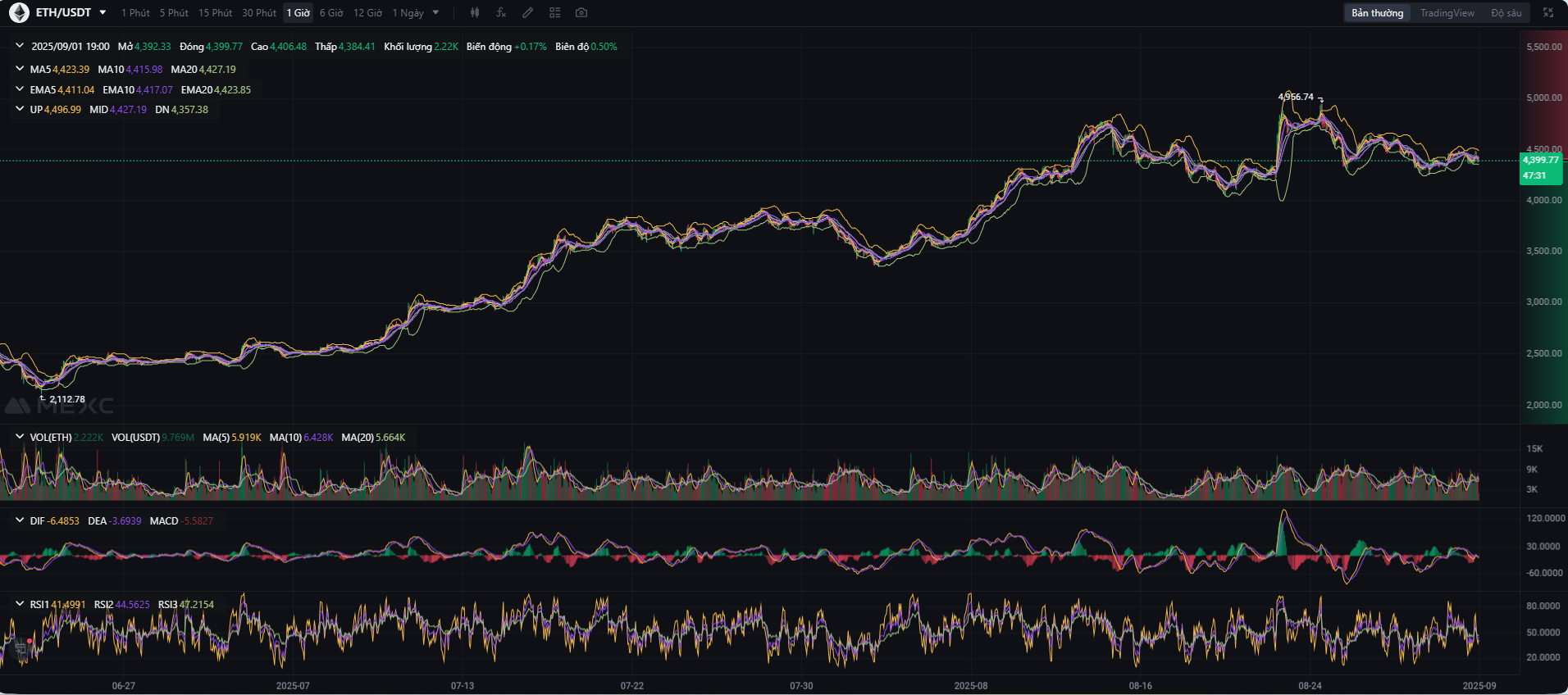The width and height of the screenshot is (1568, 695).
Task: Click the EMA5 value 4,411.04
Action: tap(75, 90)
